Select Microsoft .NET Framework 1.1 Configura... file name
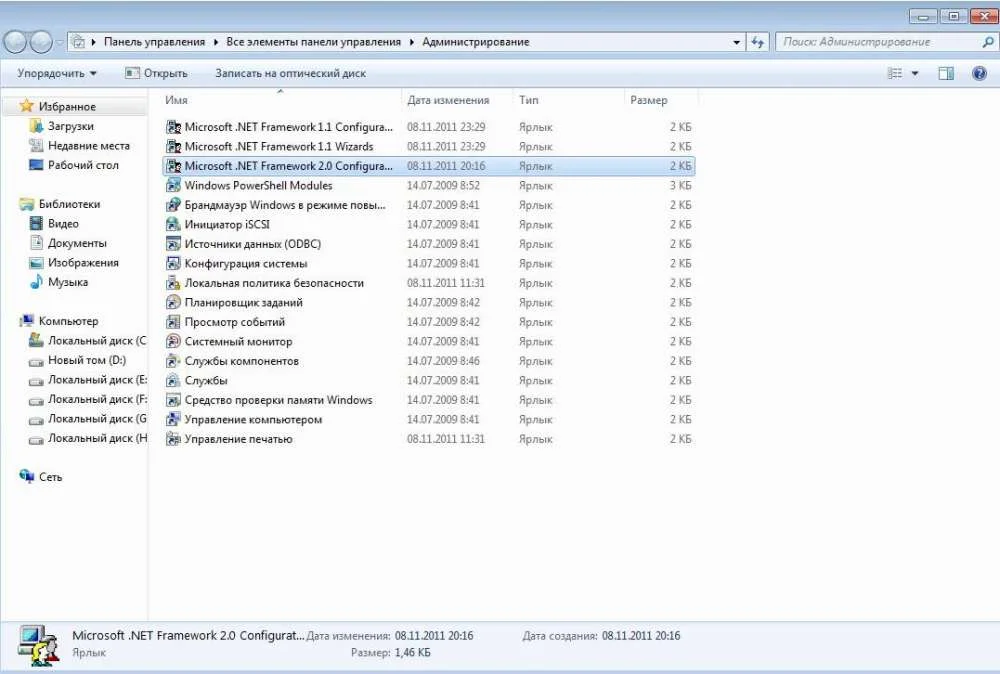This screenshot has height=674, width=1000. click(288, 127)
